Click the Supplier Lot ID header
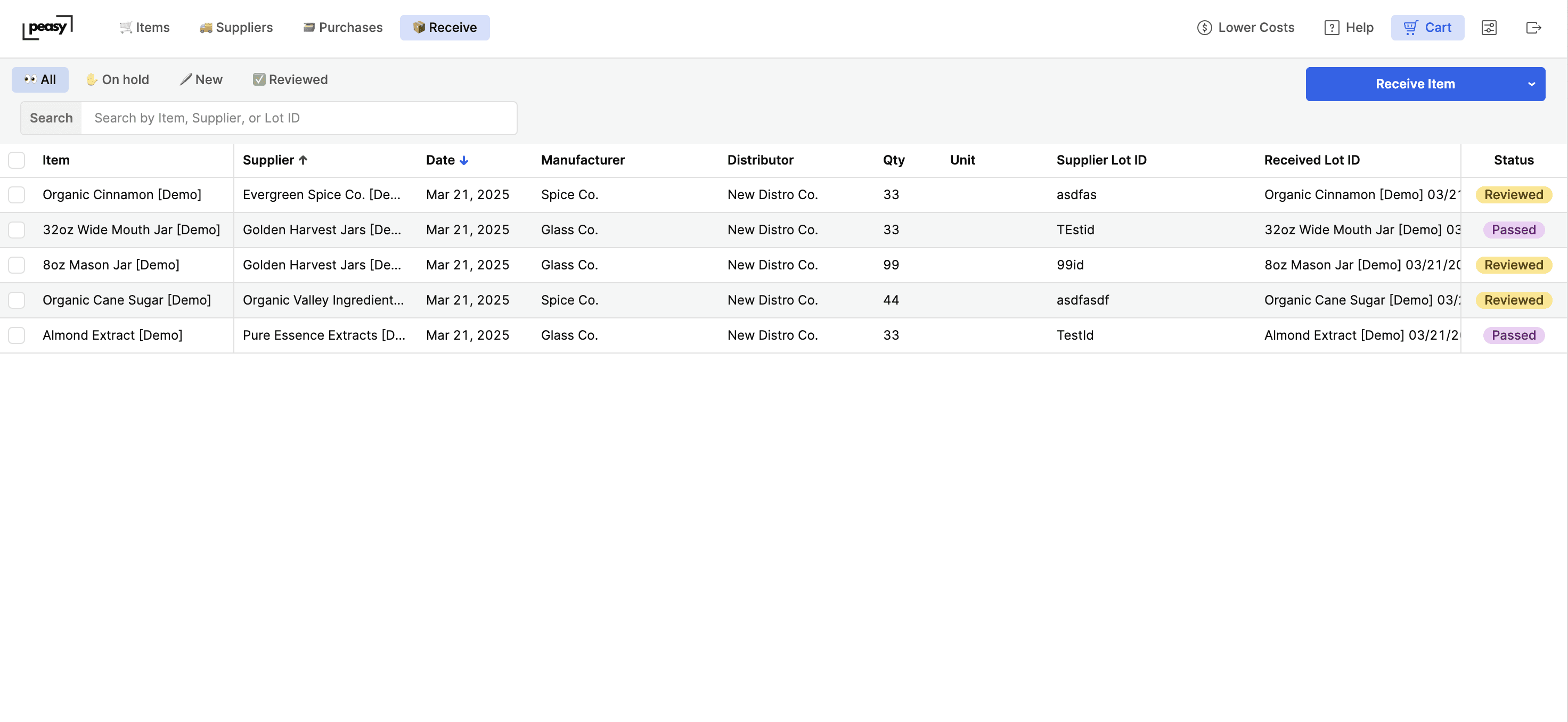This screenshot has width=1568, height=722. (1101, 160)
